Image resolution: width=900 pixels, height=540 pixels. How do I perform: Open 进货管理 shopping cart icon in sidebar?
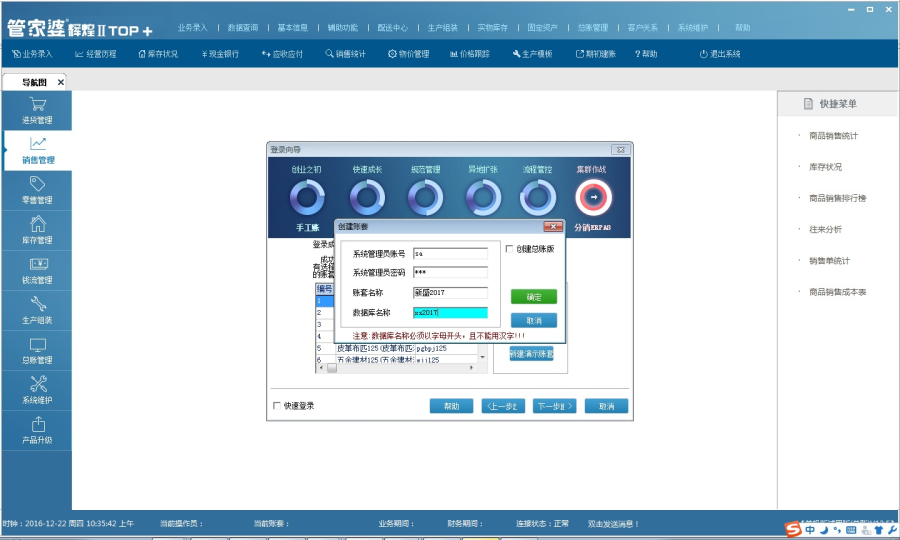point(37,105)
